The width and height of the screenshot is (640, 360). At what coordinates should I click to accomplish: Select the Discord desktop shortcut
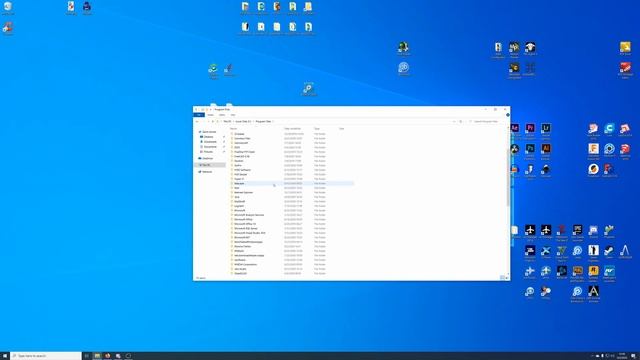tap(593, 231)
